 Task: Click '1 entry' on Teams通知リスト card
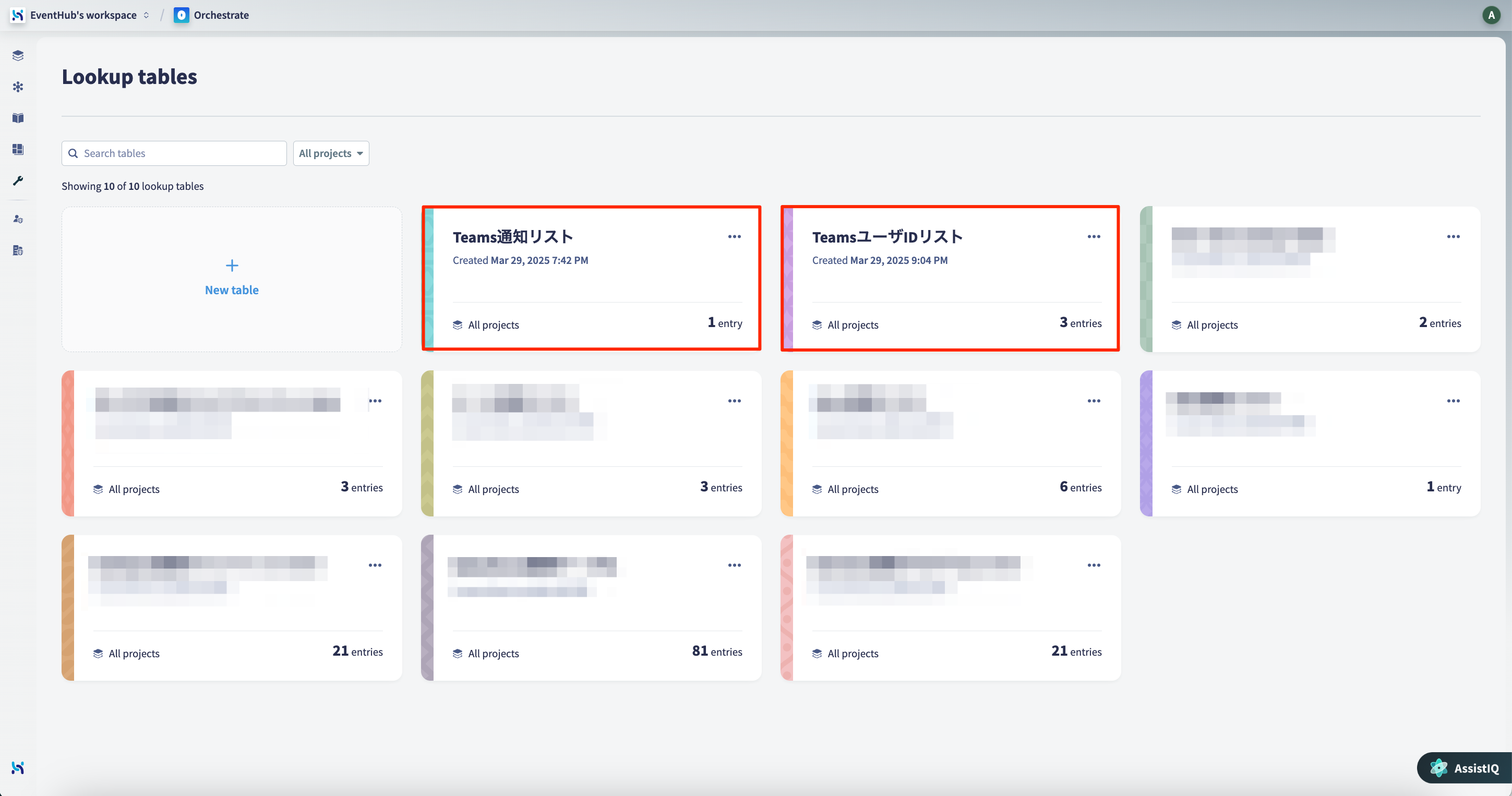(x=725, y=323)
